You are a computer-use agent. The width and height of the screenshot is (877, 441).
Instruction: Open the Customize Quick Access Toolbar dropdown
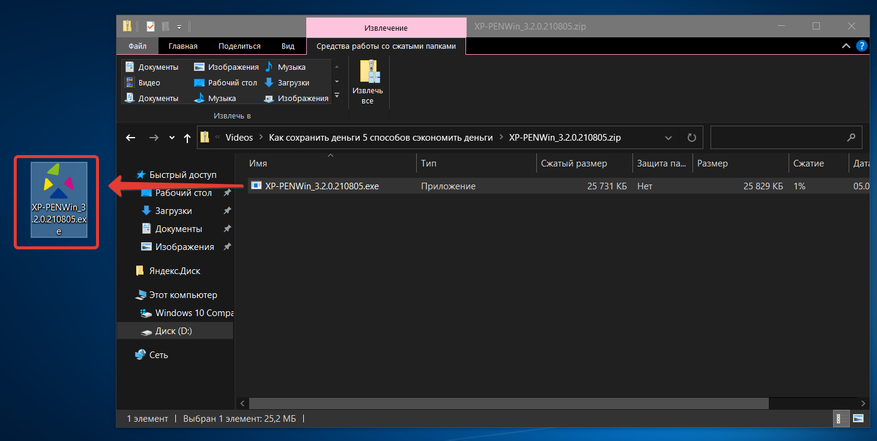click(x=179, y=27)
